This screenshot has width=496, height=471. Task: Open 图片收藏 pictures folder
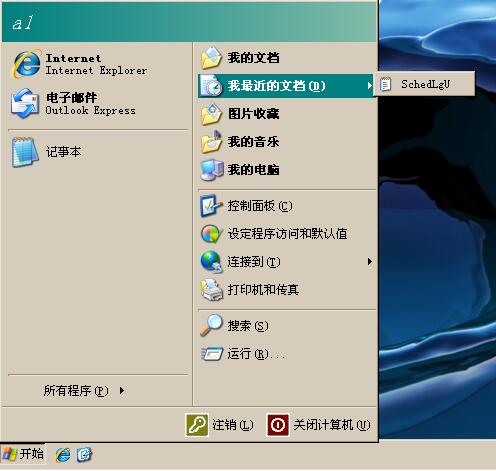pyautogui.click(x=287, y=114)
